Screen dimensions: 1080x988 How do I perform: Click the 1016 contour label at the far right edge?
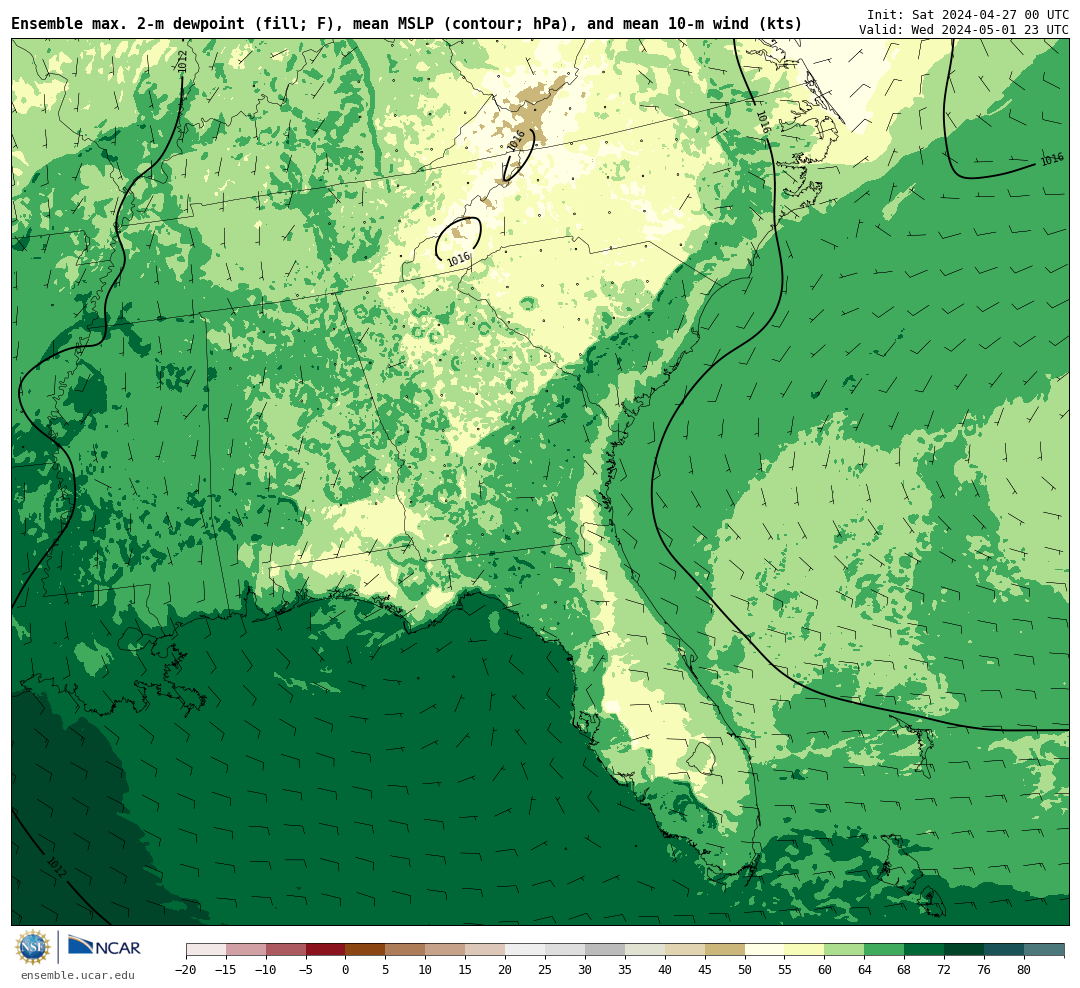pyautogui.click(x=1052, y=159)
